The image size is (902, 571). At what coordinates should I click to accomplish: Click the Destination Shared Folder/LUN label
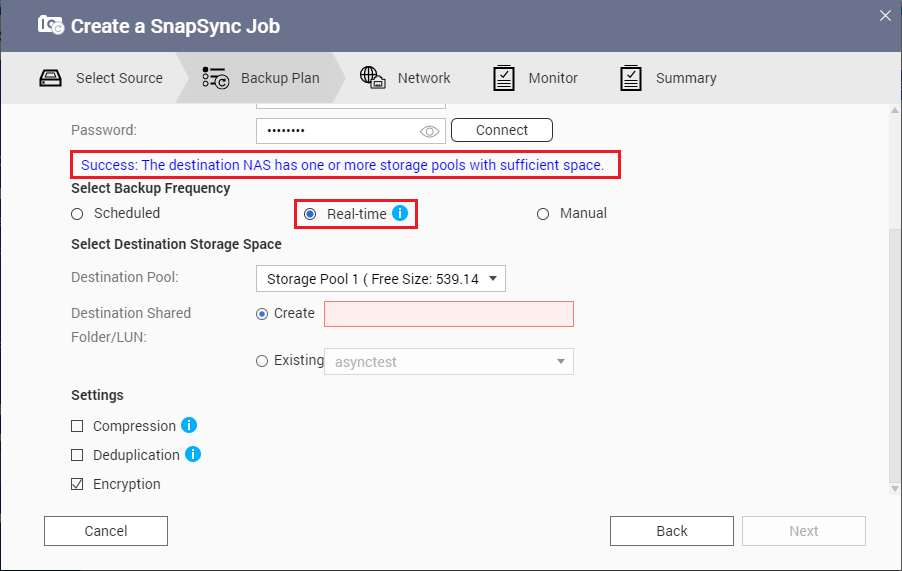(x=131, y=325)
